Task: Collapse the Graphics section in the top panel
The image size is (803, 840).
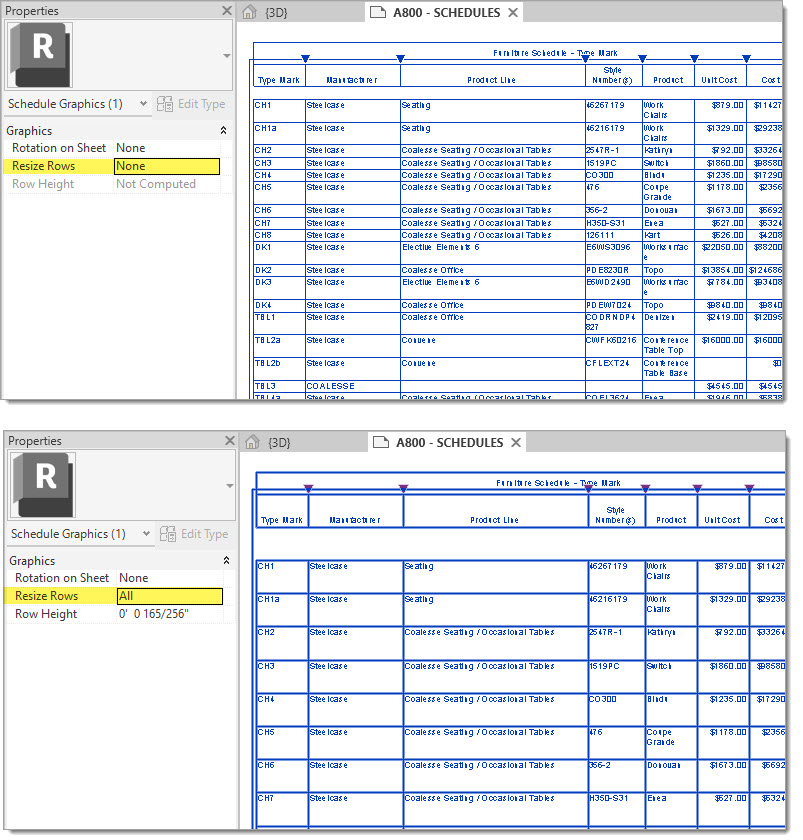Action: coord(223,130)
